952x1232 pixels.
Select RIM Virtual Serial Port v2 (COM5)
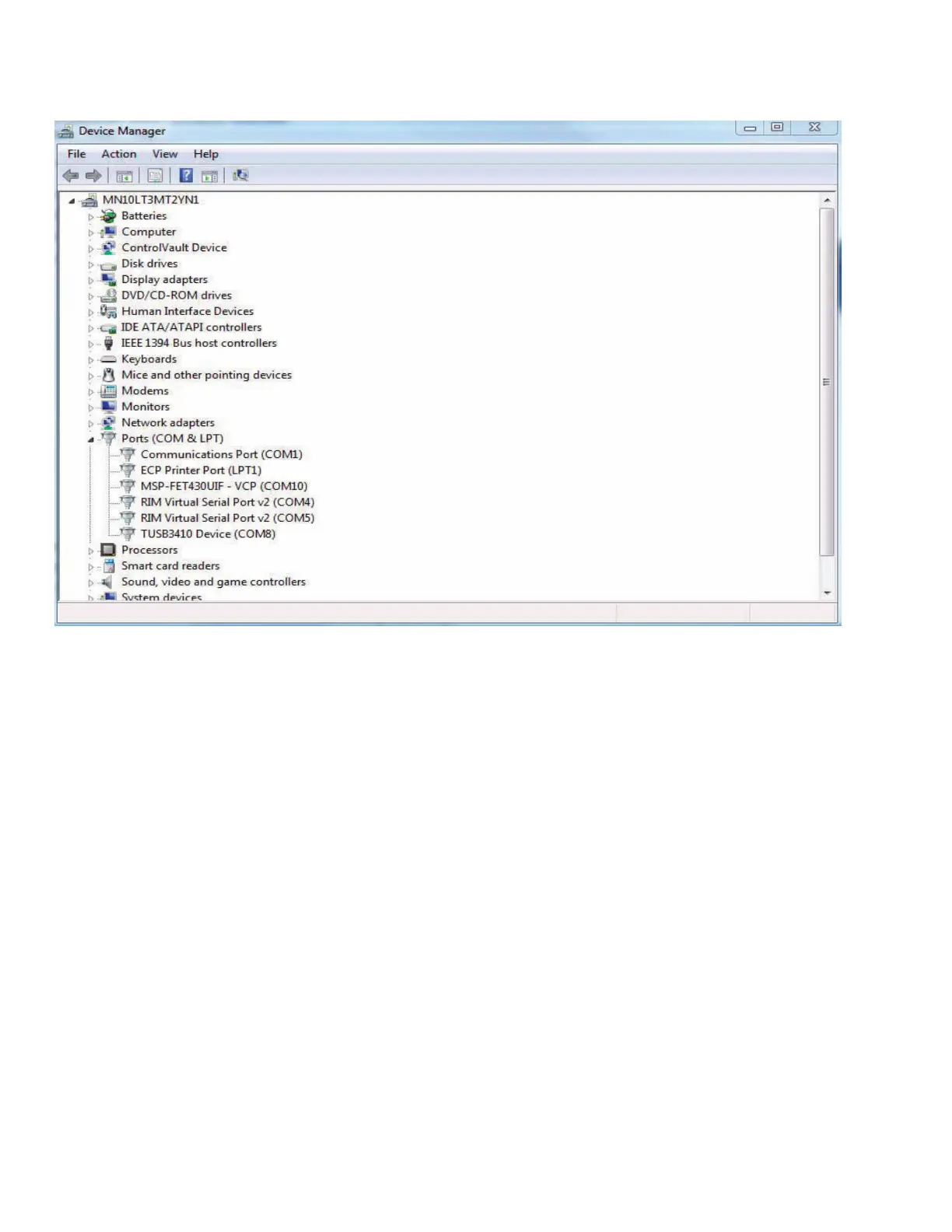227,518
